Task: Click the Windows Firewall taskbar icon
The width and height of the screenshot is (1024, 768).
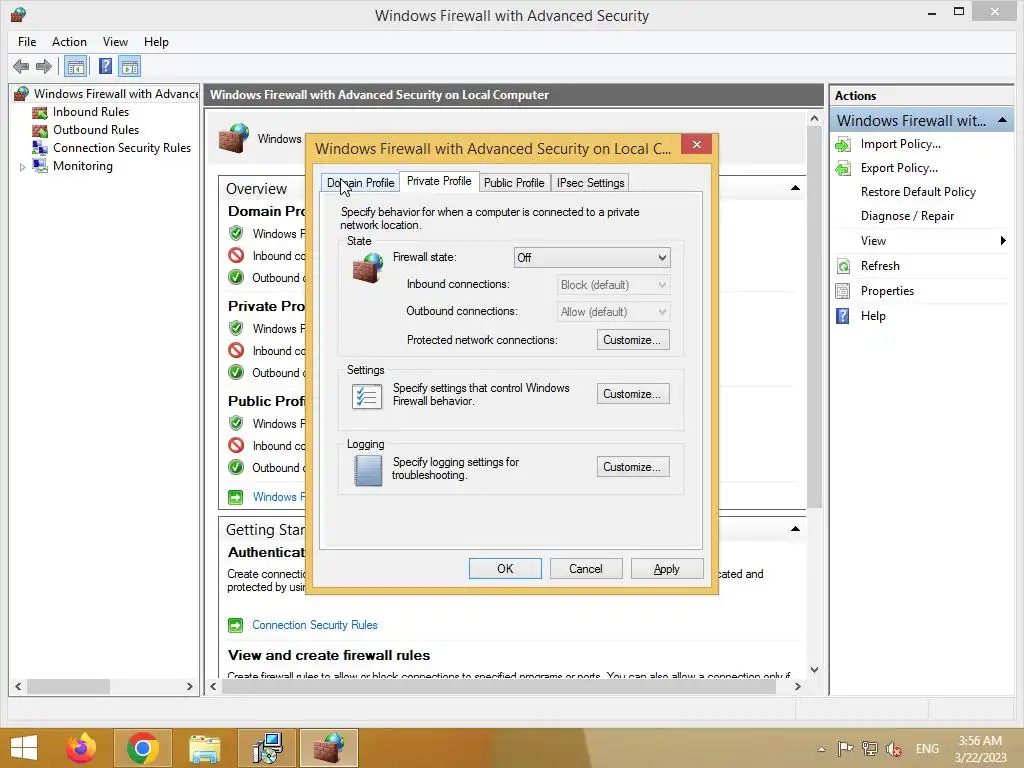Action: [x=328, y=748]
